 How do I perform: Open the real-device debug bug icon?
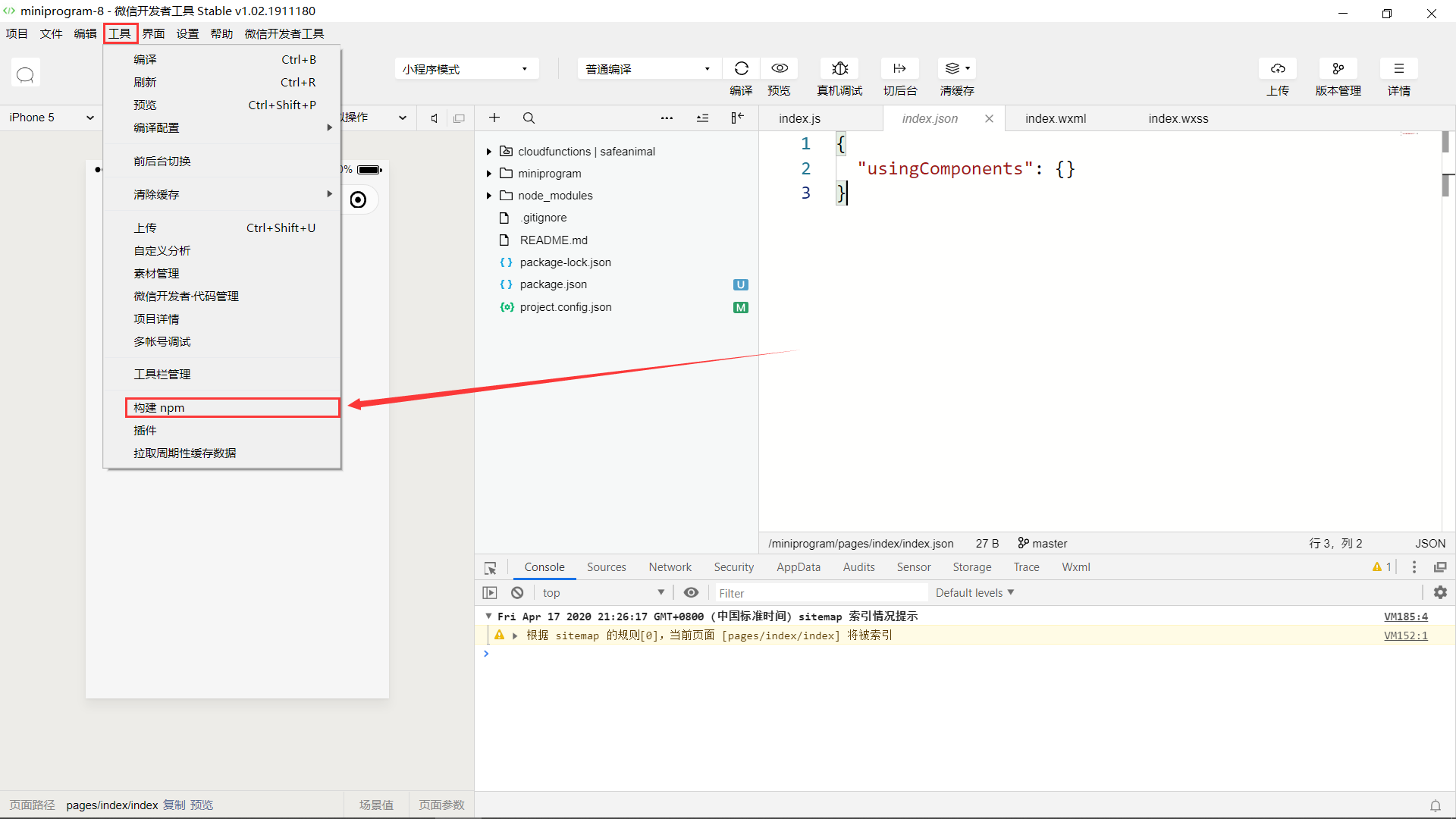click(x=839, y=69)
